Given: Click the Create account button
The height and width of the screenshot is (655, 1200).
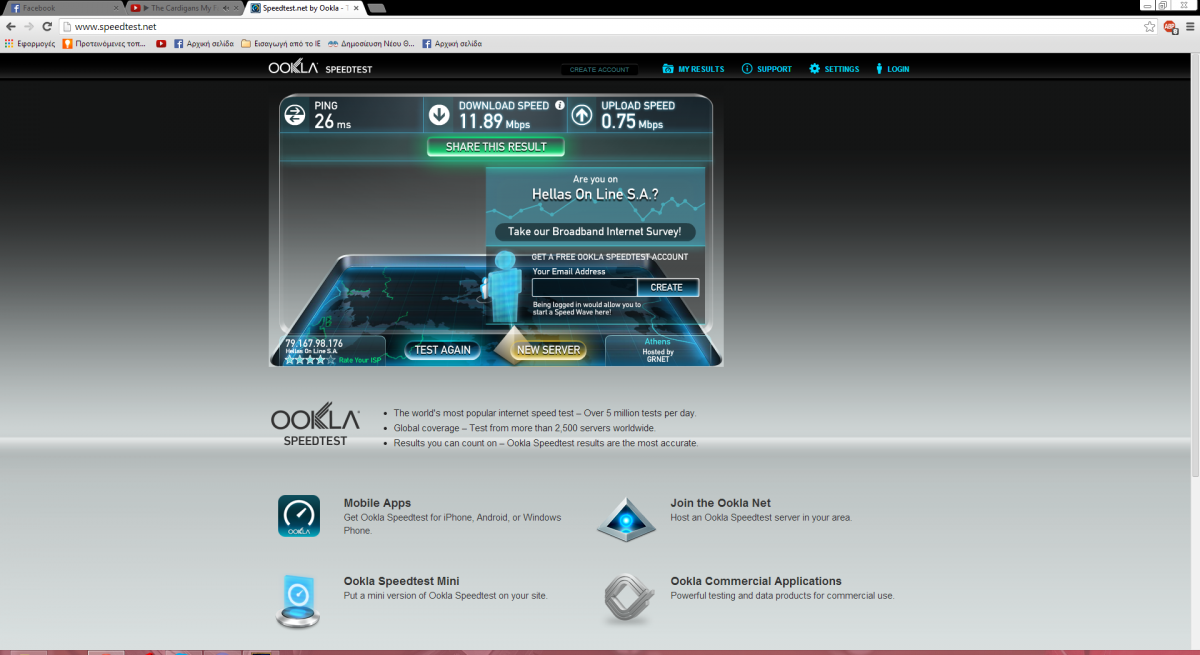Looking at the screenshot, I should pos(667,287).
